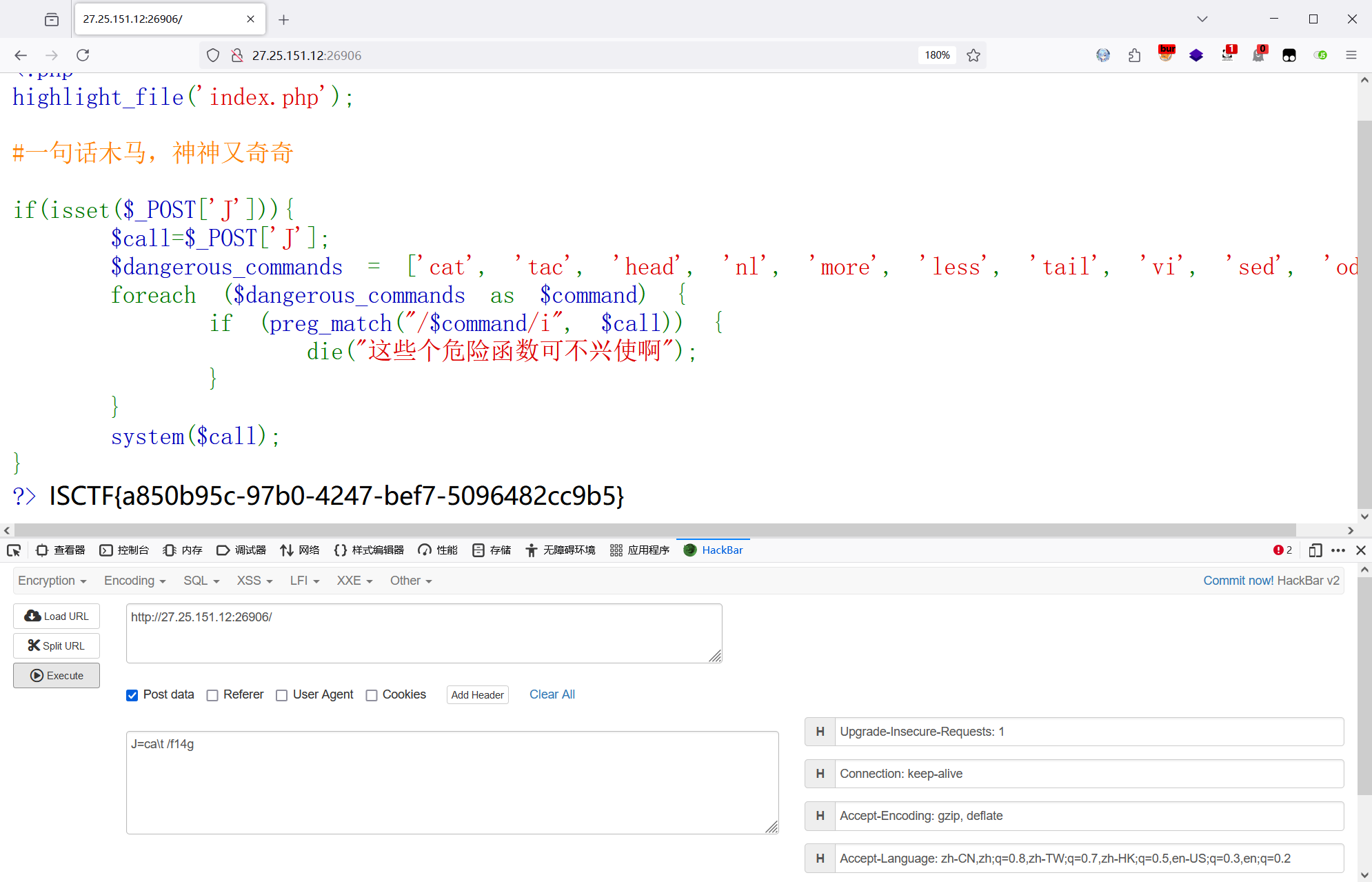
Task: Switch to the 查看器 inspector tab
Action: pos(61,550)
